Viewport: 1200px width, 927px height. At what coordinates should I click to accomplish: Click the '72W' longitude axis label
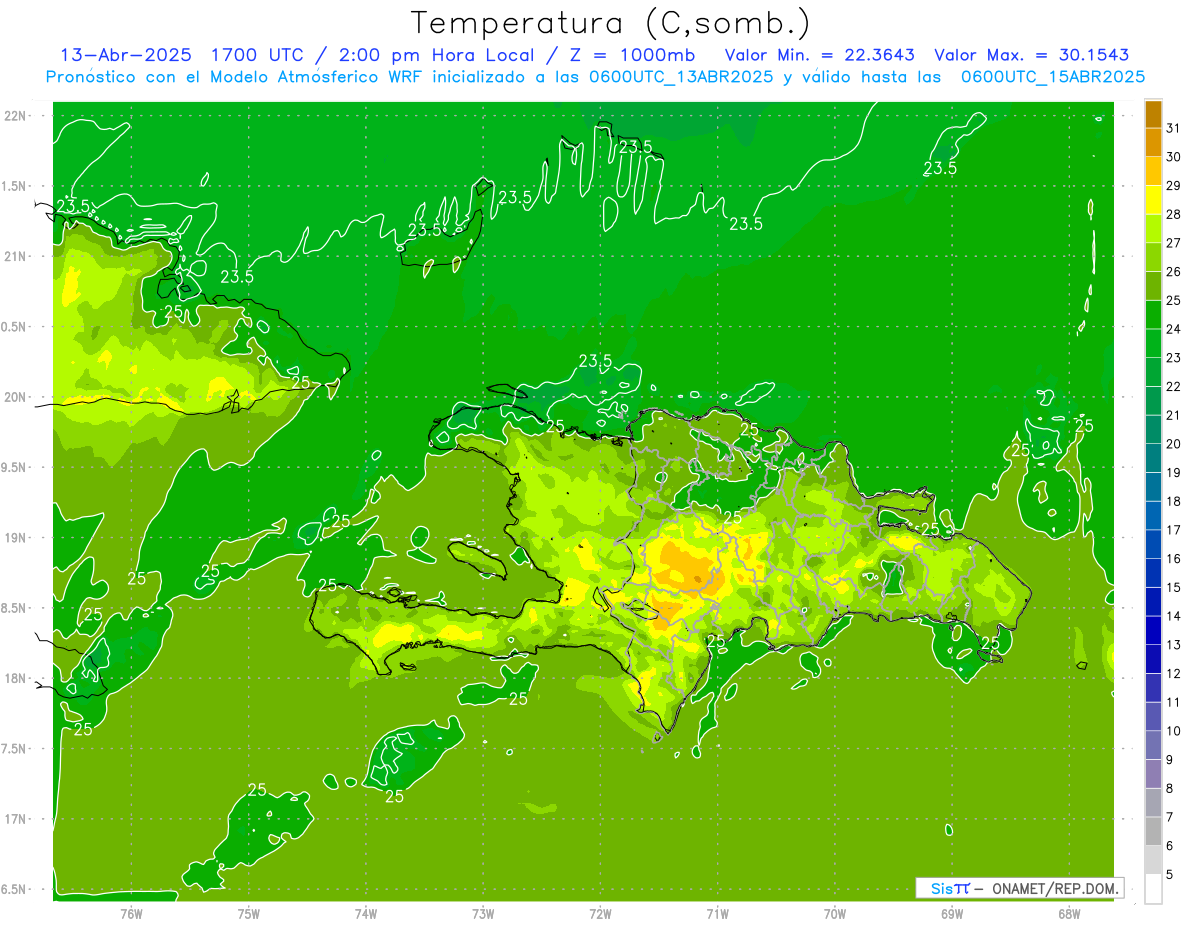tap(600, 913)
